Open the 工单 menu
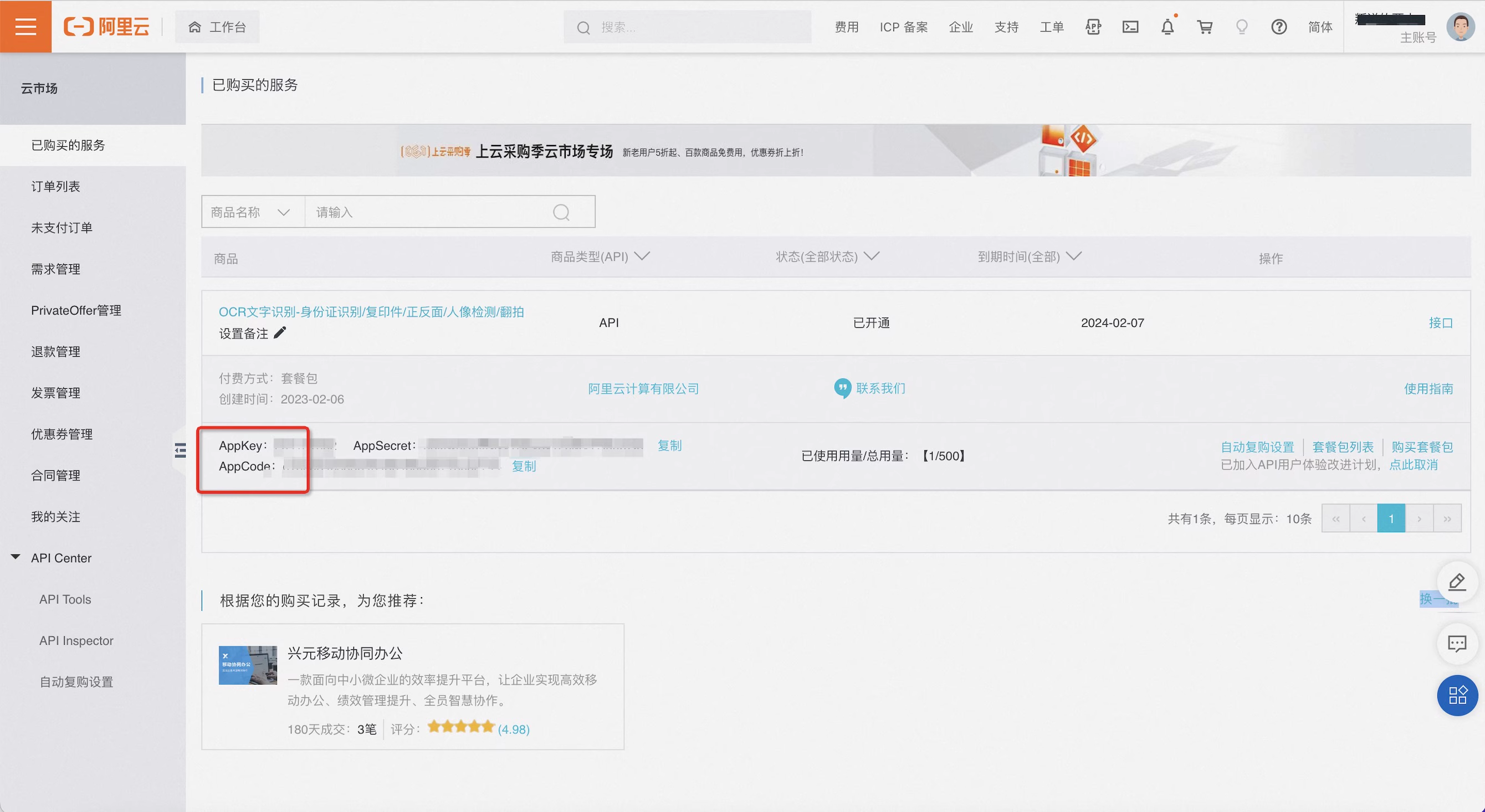The image size is (1485, 812). 1052,27
